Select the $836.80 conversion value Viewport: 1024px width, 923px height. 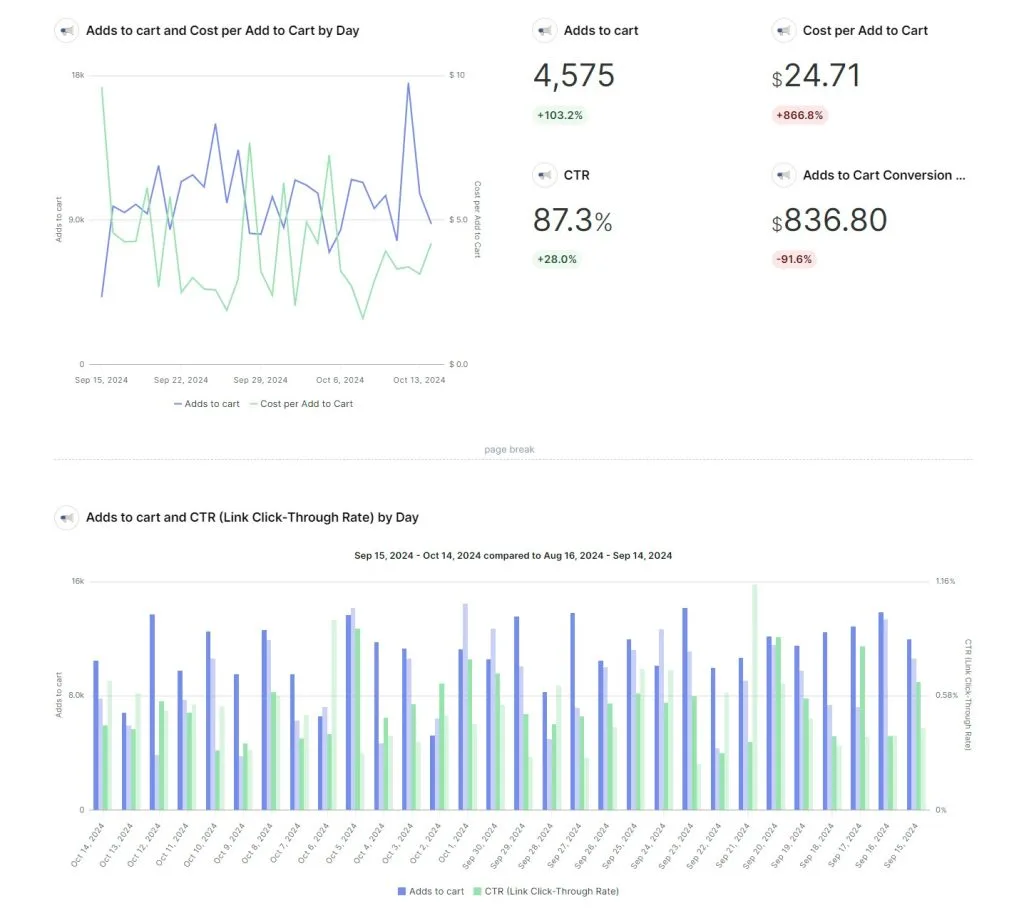pyautogui.click(x=829, y=220)
